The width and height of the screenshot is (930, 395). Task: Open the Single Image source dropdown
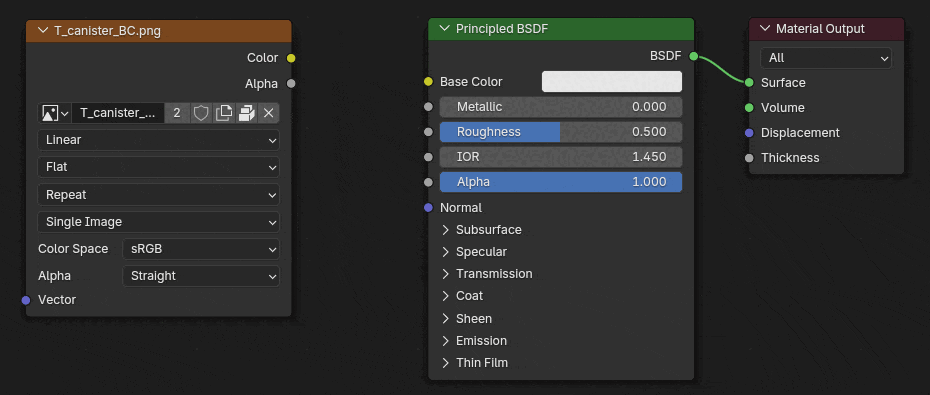[158, 222]
